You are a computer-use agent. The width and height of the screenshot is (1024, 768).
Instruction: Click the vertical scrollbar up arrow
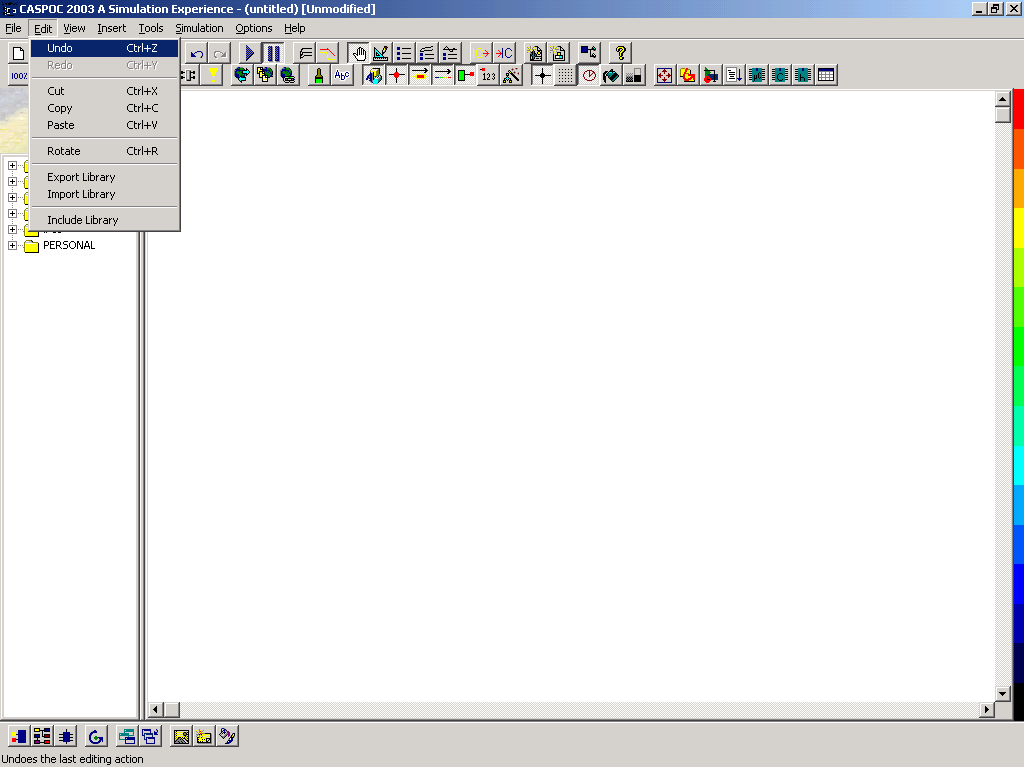pos(1002,99)
